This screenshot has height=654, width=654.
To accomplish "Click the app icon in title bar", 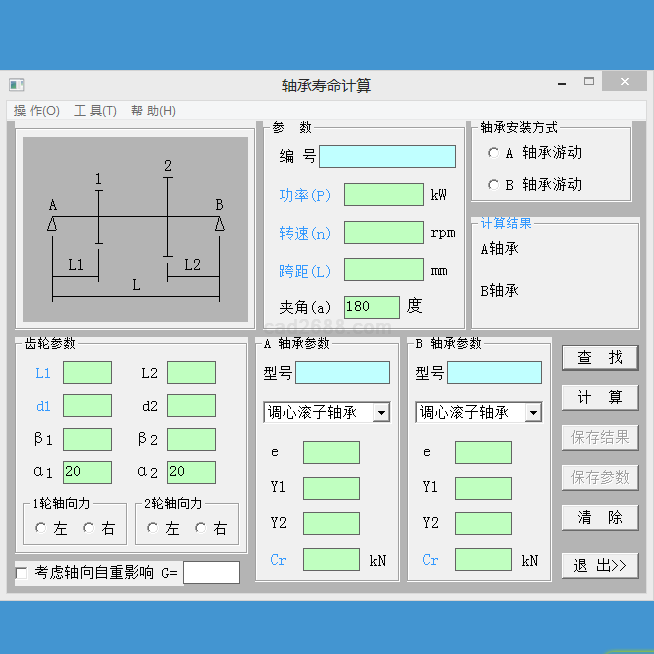I will (x=16, y=85).
